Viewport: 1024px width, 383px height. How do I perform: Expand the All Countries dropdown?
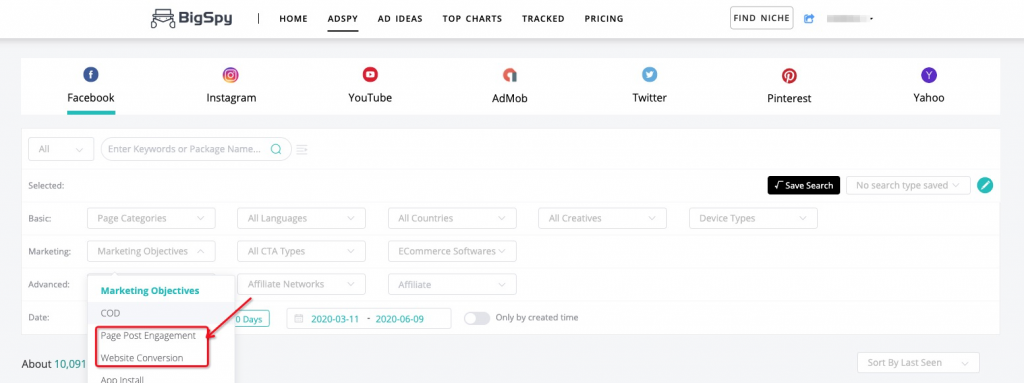452,218
